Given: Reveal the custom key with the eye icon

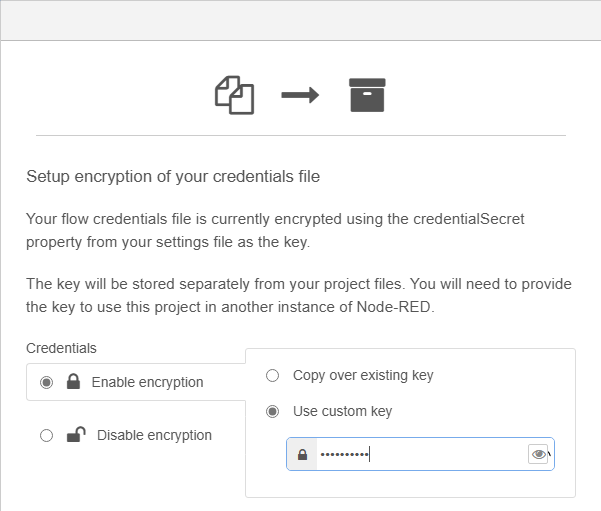Looking at the screenshot, I should coord(539,455).
